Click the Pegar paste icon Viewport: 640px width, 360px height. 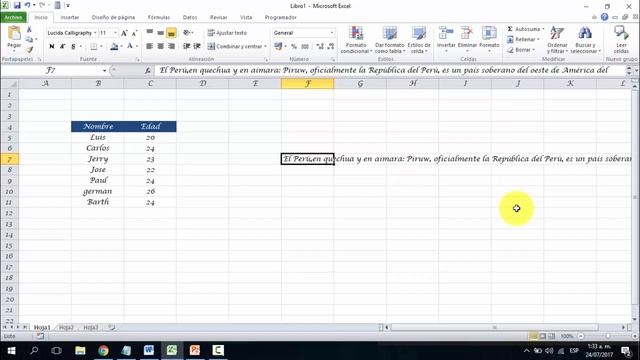(14, 34)
